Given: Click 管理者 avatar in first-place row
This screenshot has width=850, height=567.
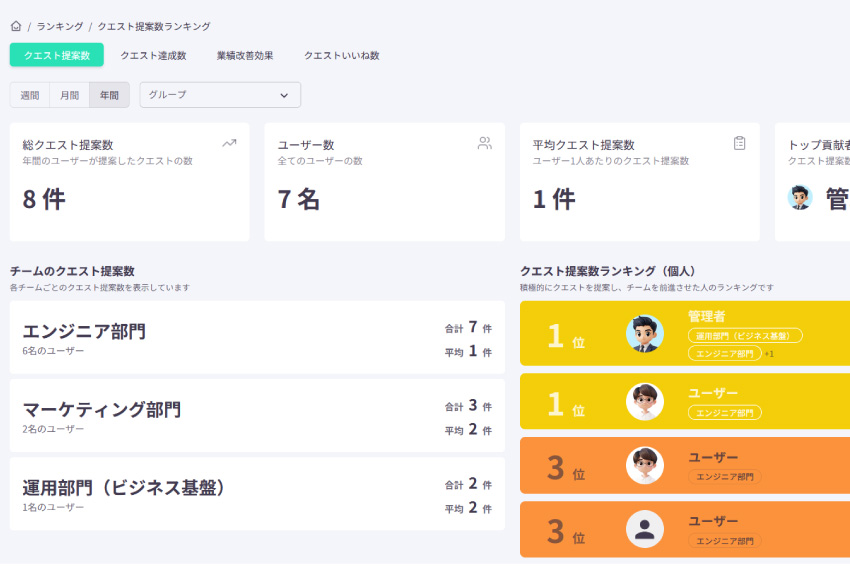Looking at the screenshot, I should tap(645, 333).
